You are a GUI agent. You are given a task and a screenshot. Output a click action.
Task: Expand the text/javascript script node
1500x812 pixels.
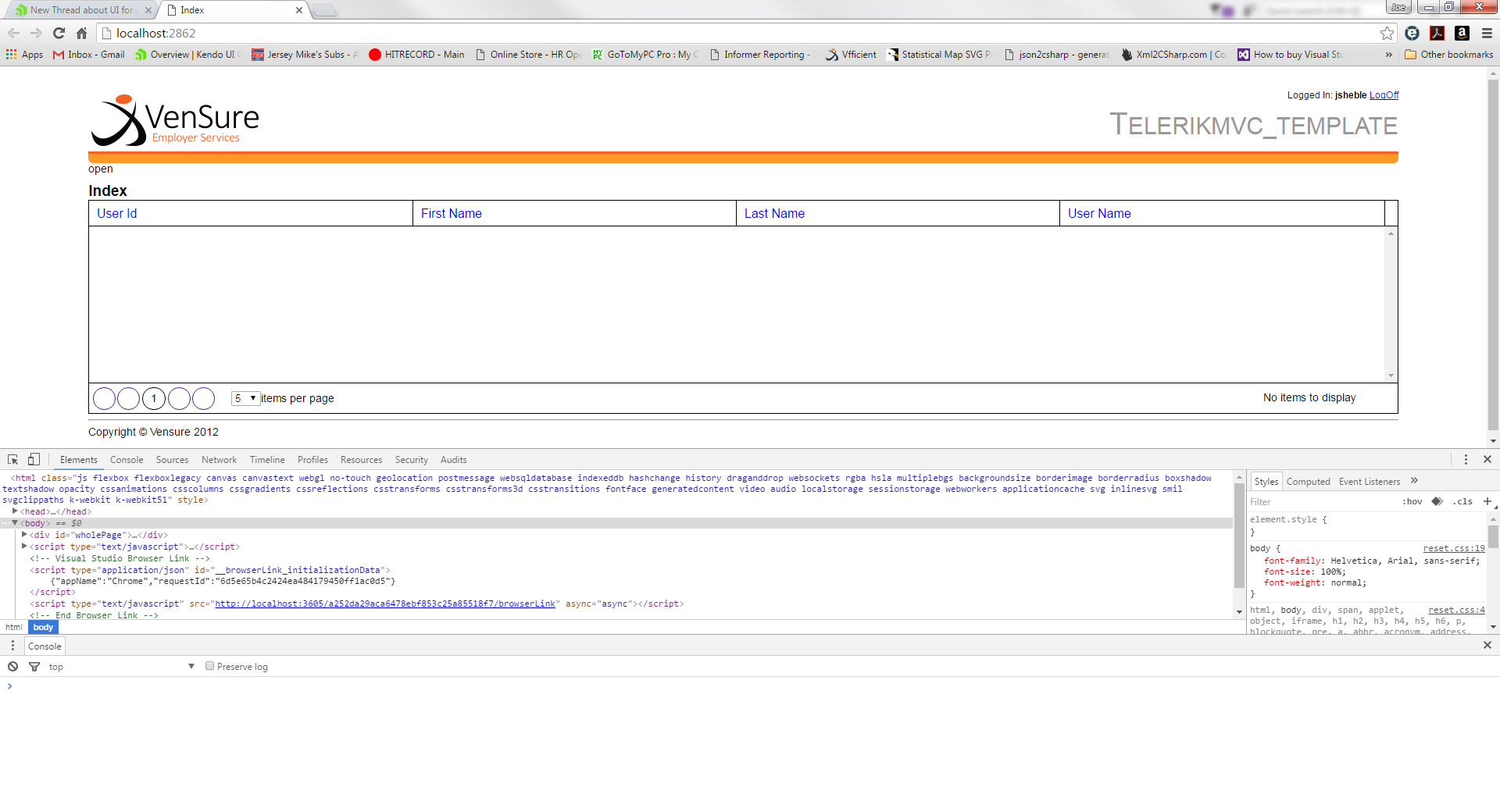coord(24,547)
